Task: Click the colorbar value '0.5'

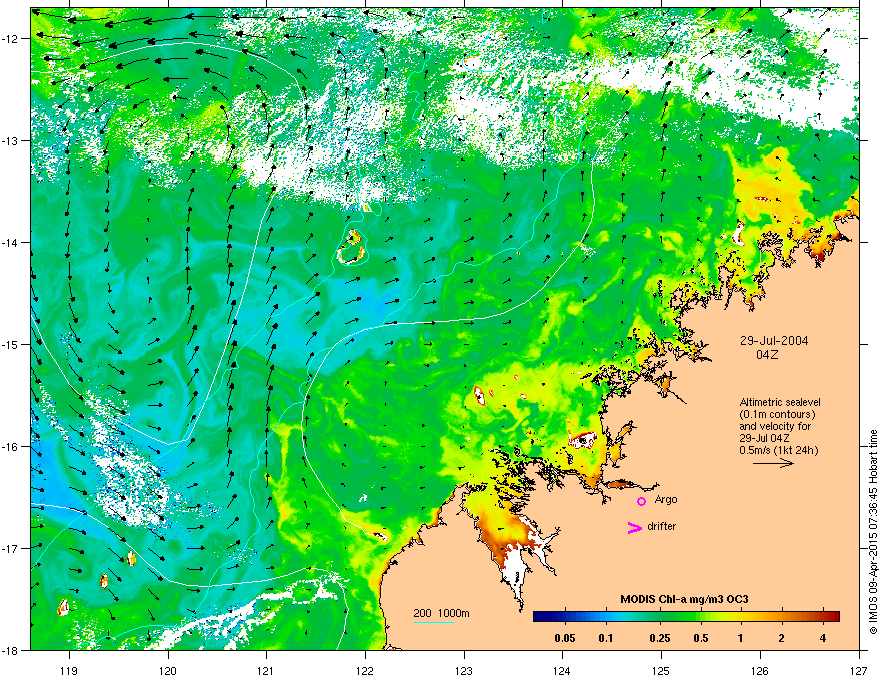Action: tap(700, 638)
